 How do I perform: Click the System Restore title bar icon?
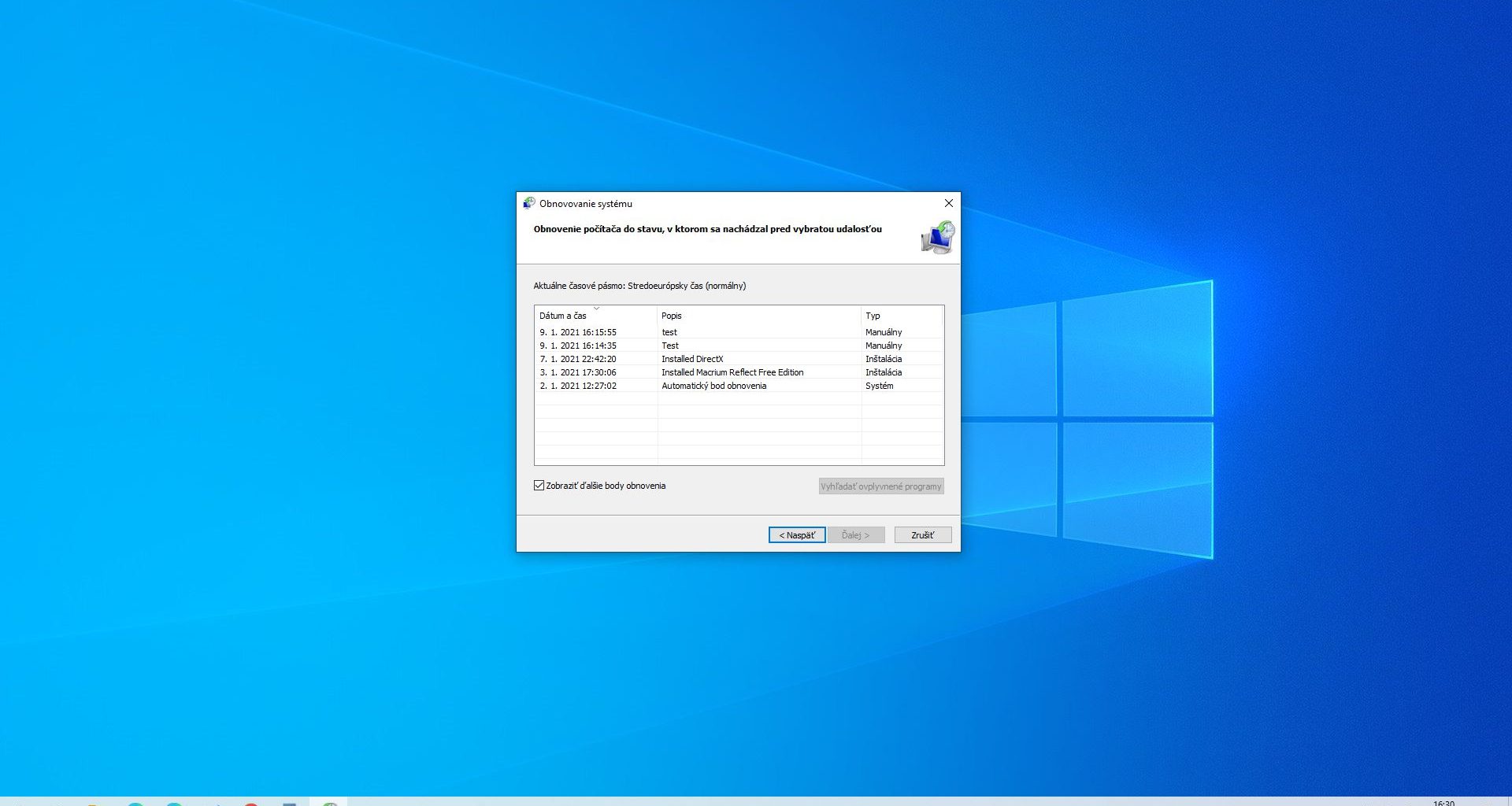click(529, 203)
